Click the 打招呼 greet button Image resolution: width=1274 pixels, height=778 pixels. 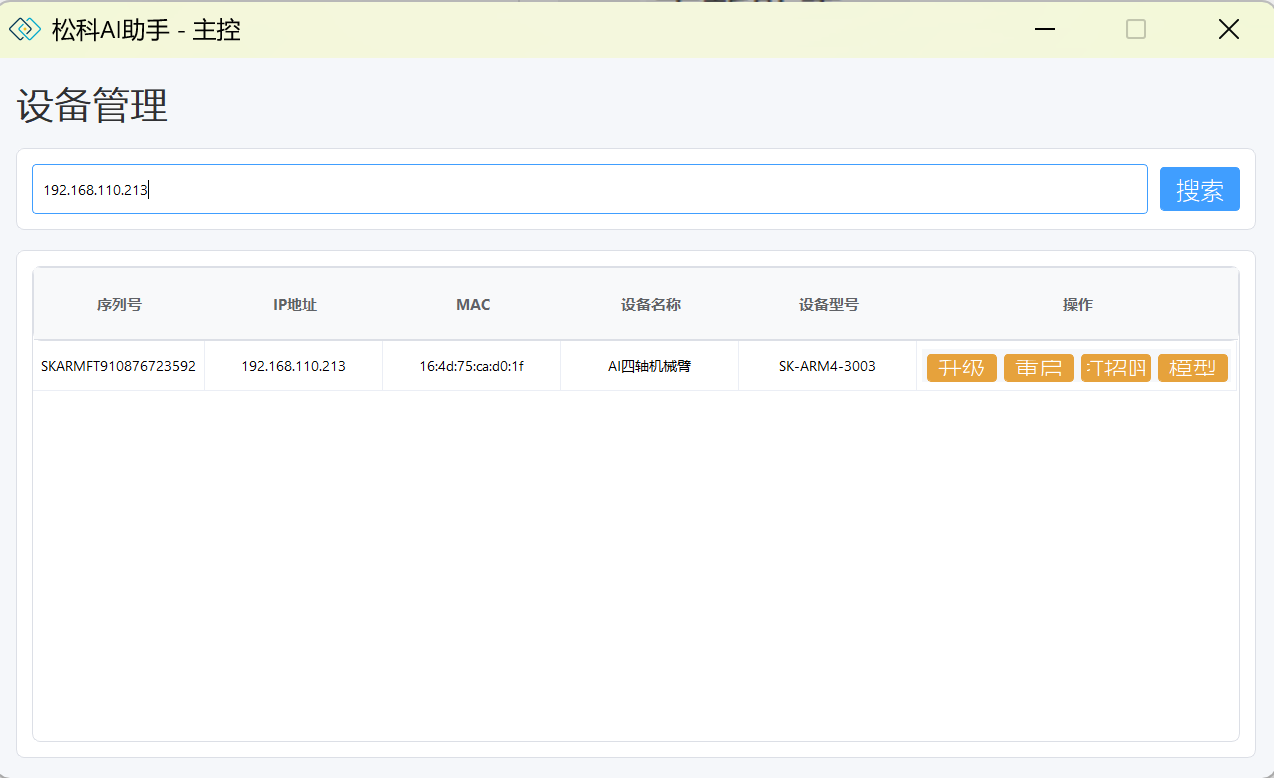click(x=1115, y=368)
